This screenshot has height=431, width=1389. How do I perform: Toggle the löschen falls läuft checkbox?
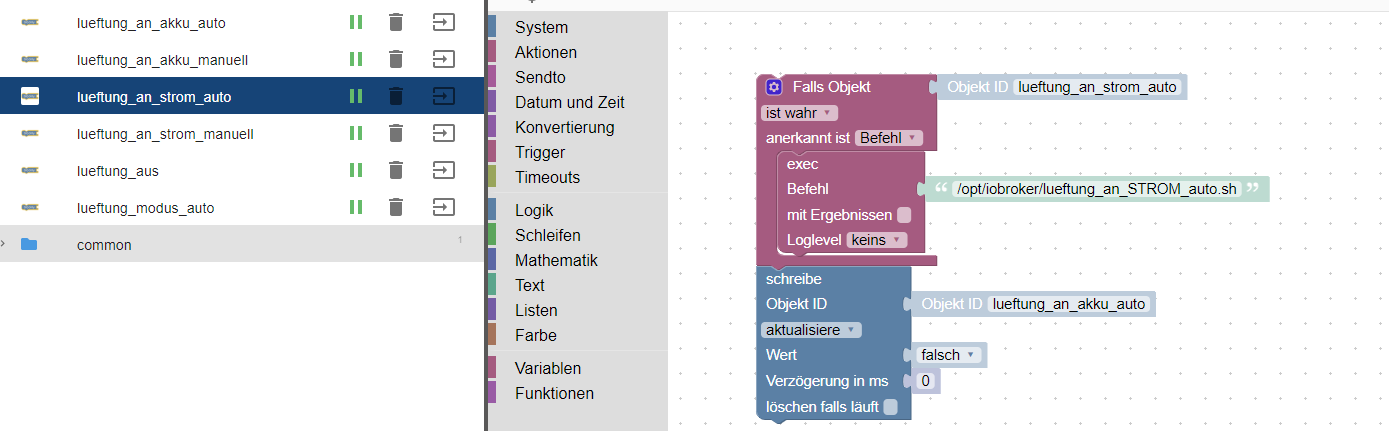[891, 406]
